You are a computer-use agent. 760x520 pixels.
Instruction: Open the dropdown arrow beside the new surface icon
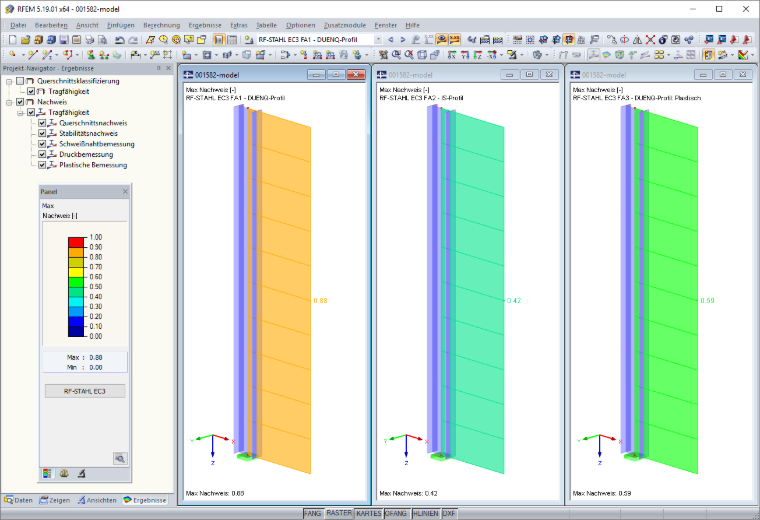pos(196,55)
